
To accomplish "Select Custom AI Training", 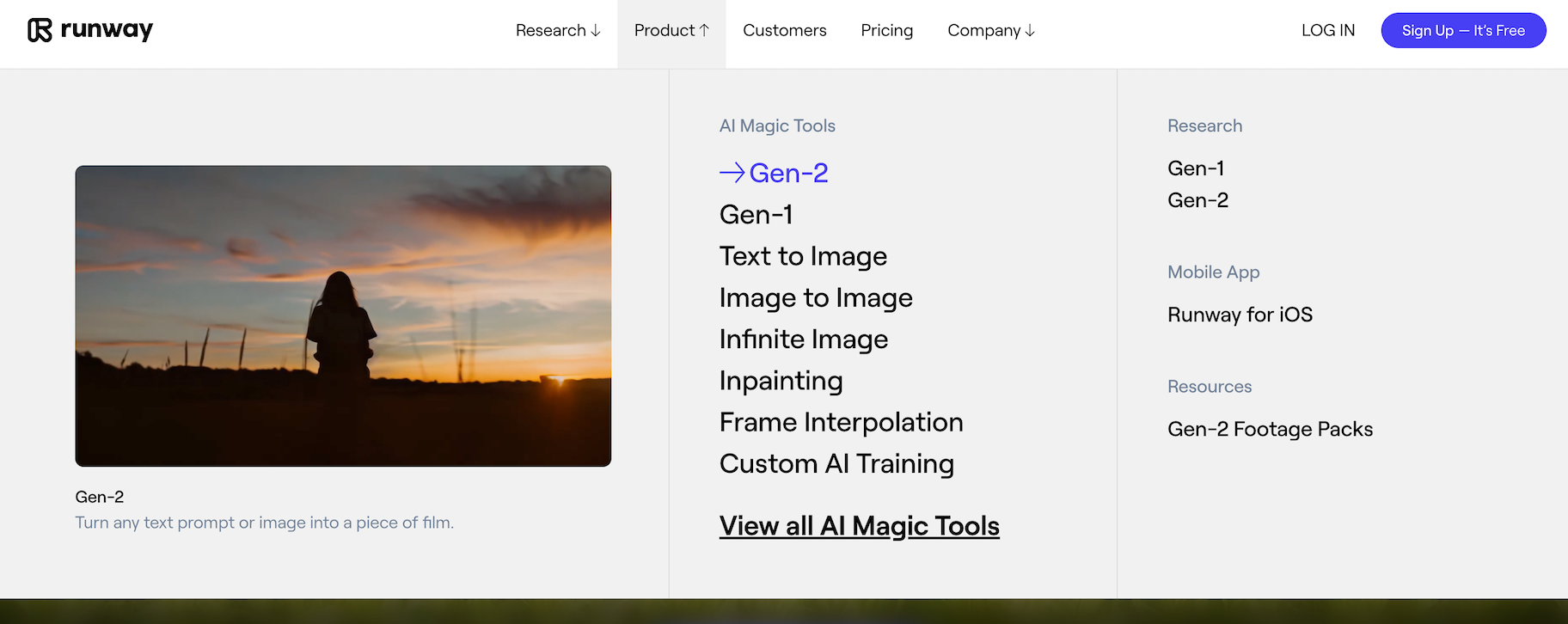I will (836, 464).
